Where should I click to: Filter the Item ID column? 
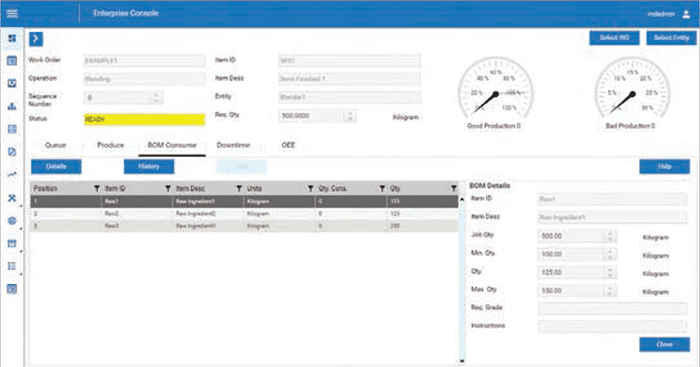[168, 188]
